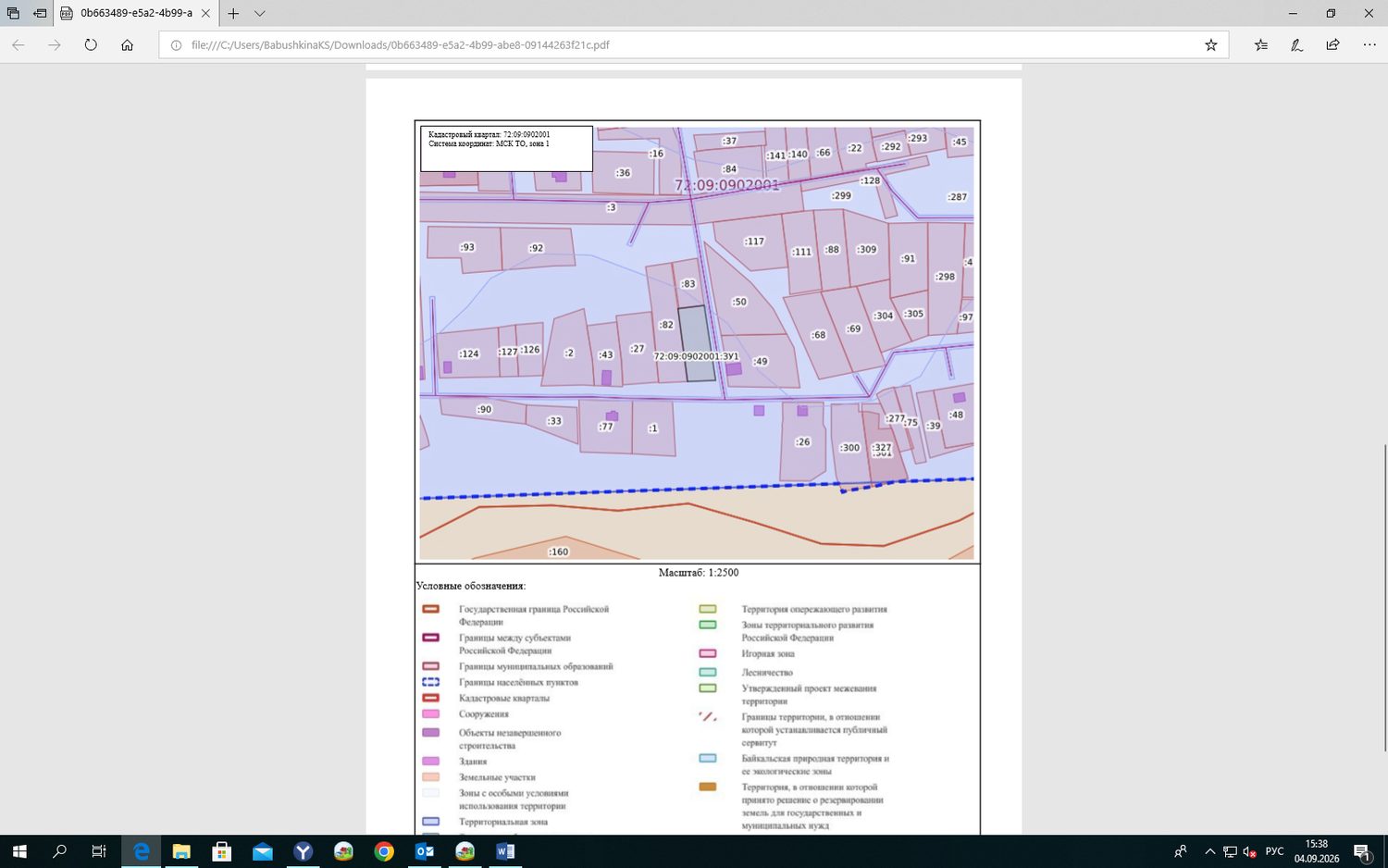1388x868 pixels.
Task: Open the Mail app on taskbar
Action: point(263,851)
